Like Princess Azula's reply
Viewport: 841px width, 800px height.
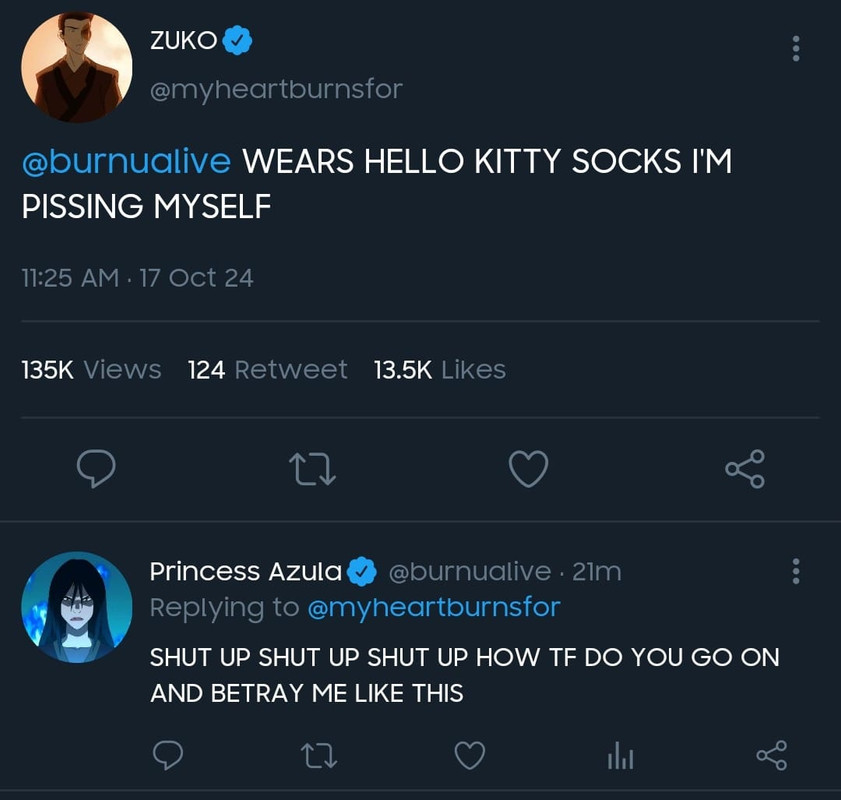pos(469,756)
